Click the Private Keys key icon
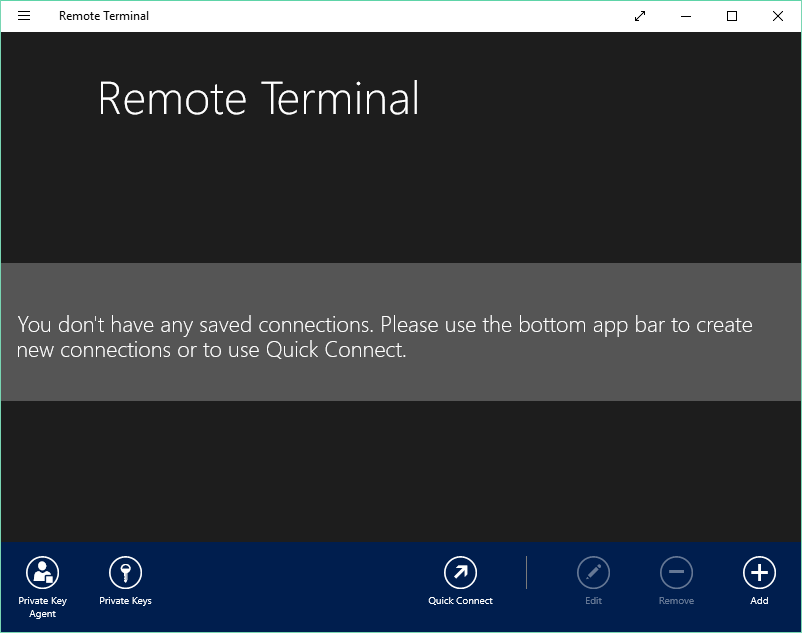Viewport: 802px width, 633px height. click(125, 573)
